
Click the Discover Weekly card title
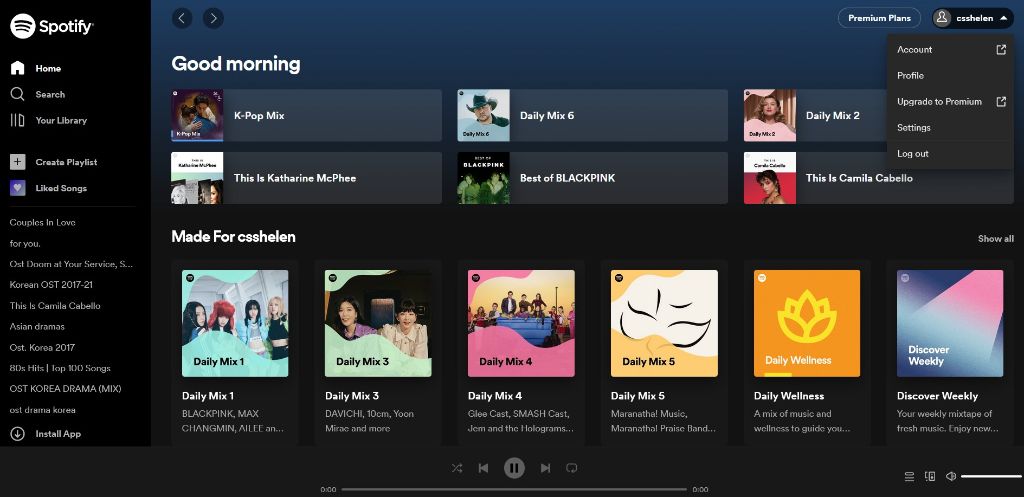[x=937, y=396]
